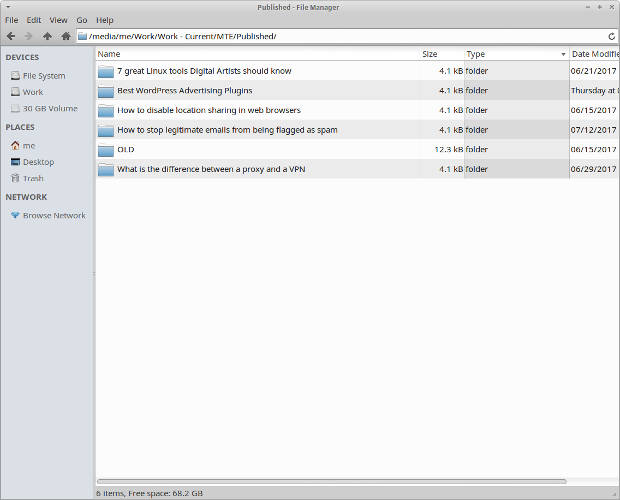Screen dimensions: 620x500
Task: Click the NETWORK section heading
Action: (26, 197)
